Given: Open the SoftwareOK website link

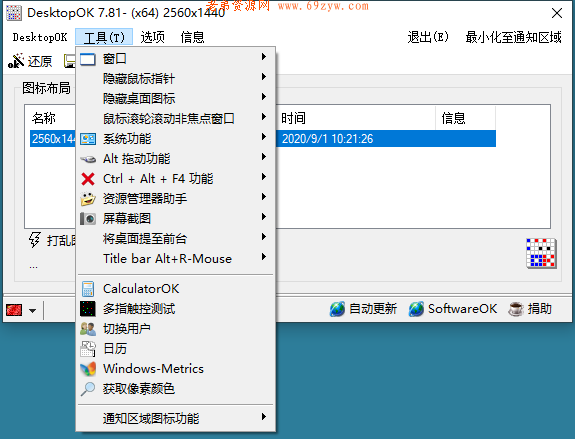Looking at the screenshot, I should tap(453, 309).
